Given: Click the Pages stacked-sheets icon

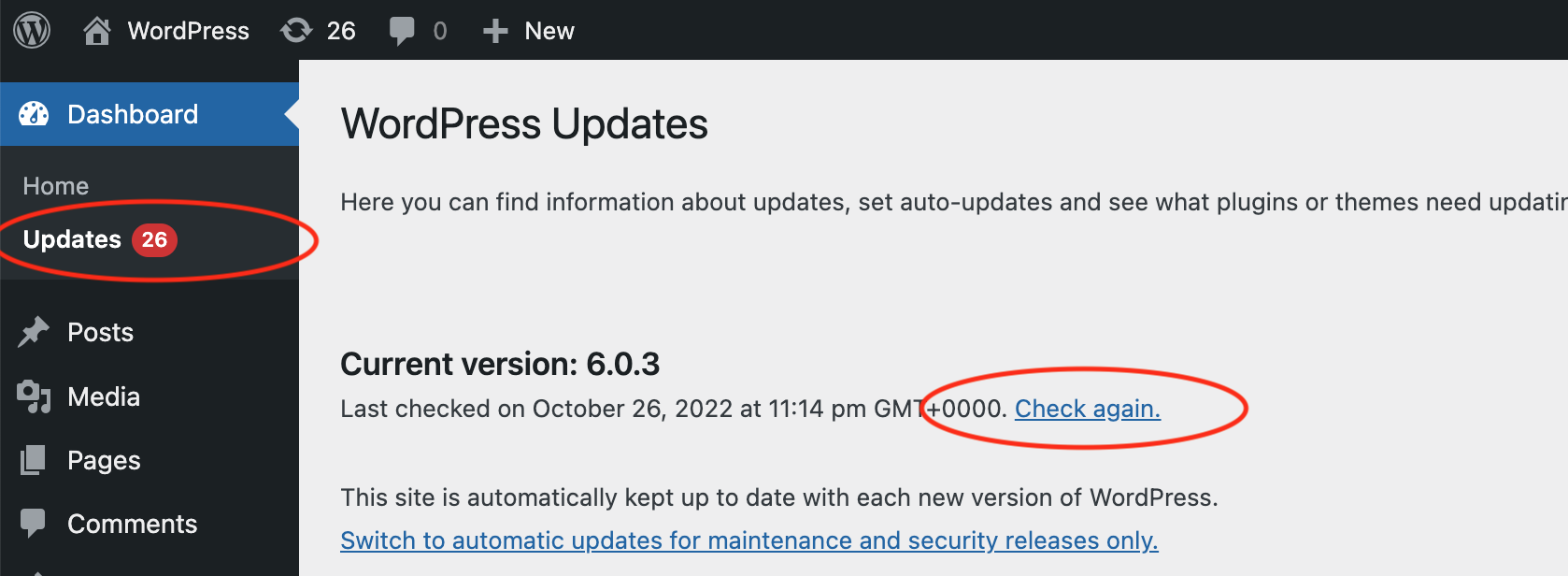Looking at the screenshot, I should (x=34, y=460).
